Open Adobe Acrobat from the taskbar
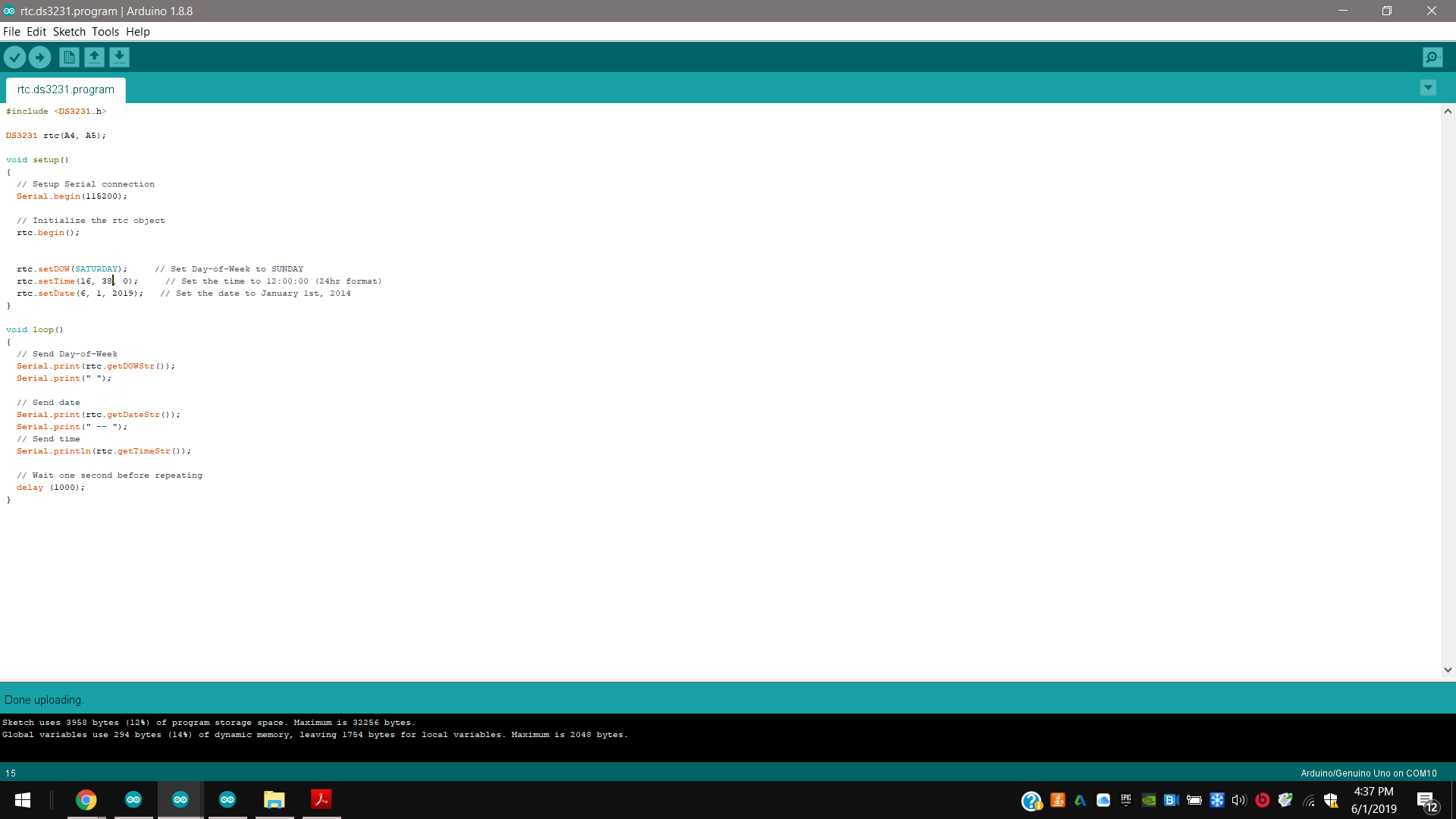The height and width of the screenshot is (819, 1456). [321, 799]
